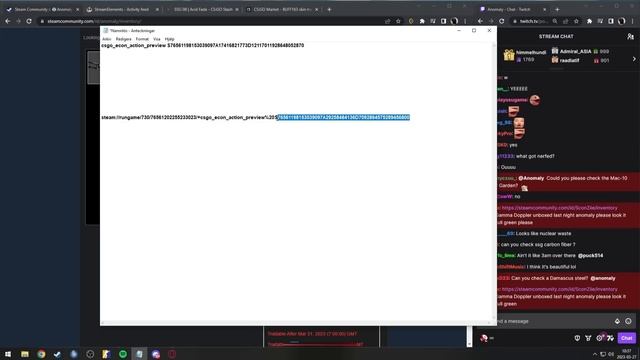Image resolution: width=640 pixels, height=360 pixels.
Task: Open extensions puzzle icon in Twitch browser
Action: pos(589,21)
